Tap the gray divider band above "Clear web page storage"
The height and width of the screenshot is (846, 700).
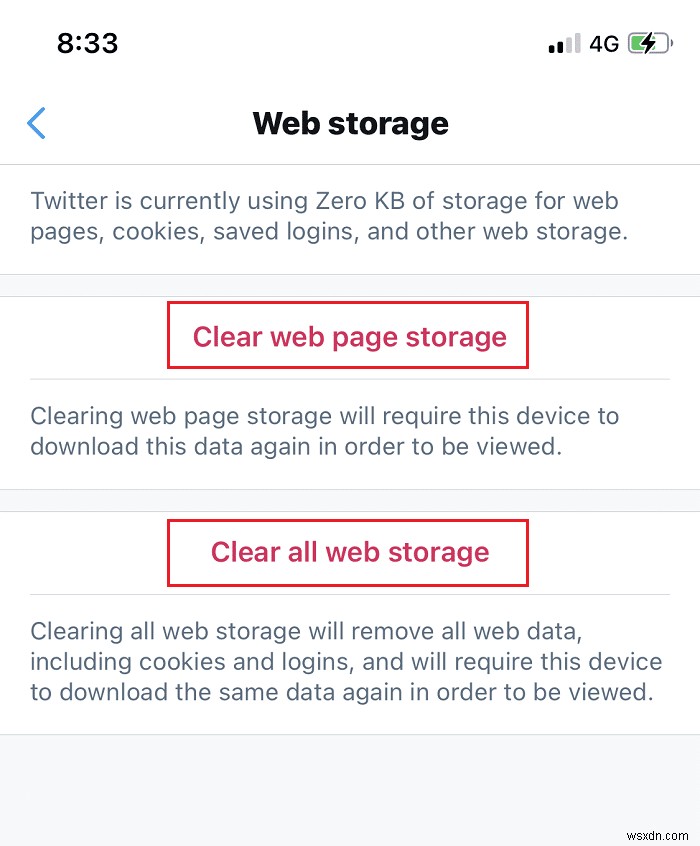tap(350, 285)
